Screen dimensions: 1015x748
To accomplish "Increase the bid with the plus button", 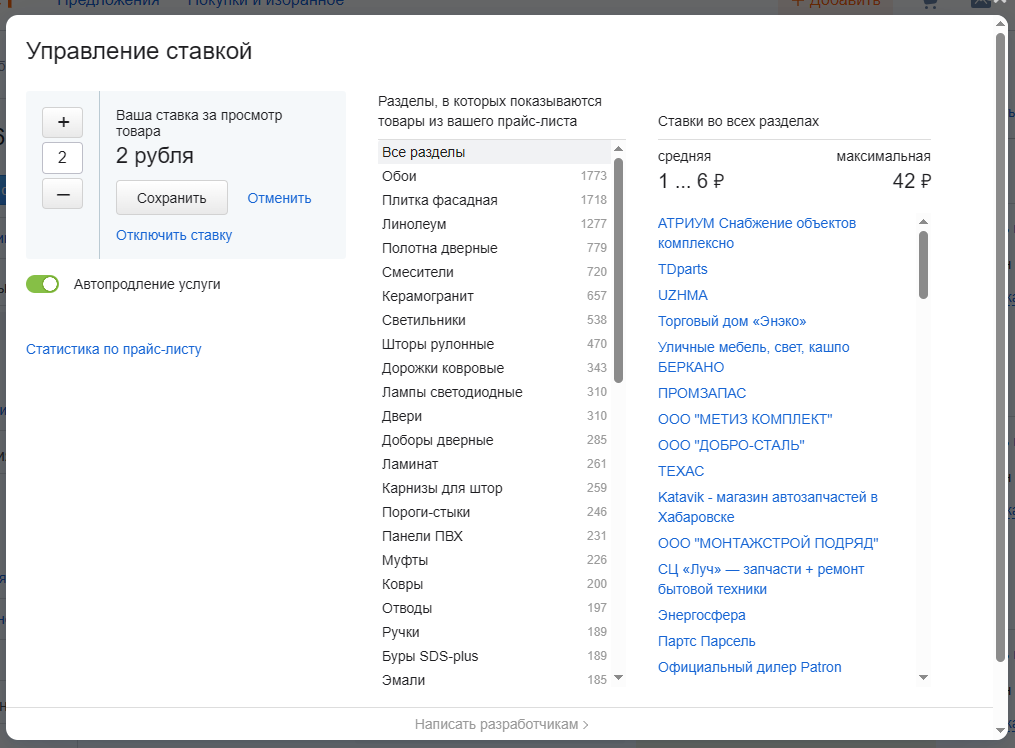I will pos(62,122).
